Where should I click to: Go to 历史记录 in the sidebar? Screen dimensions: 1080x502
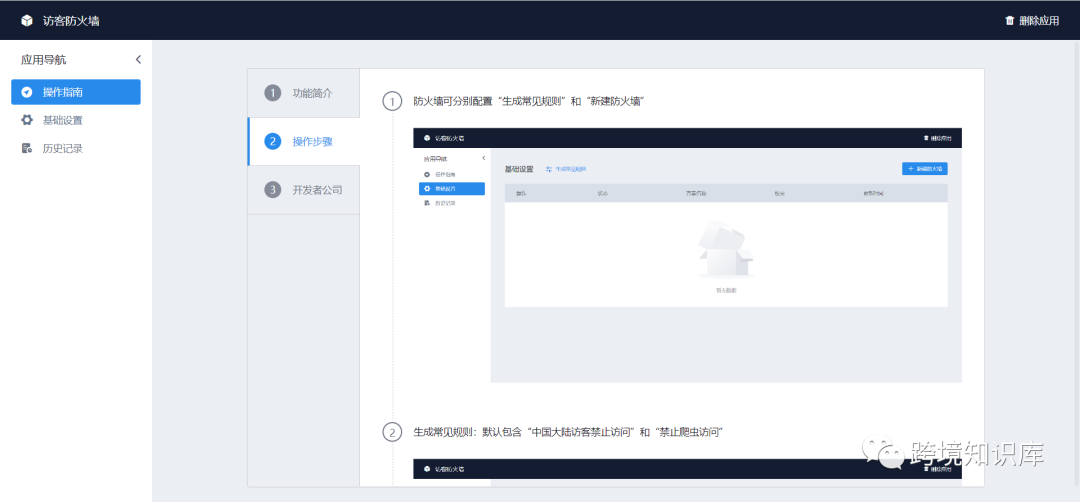tap(62, 148)
